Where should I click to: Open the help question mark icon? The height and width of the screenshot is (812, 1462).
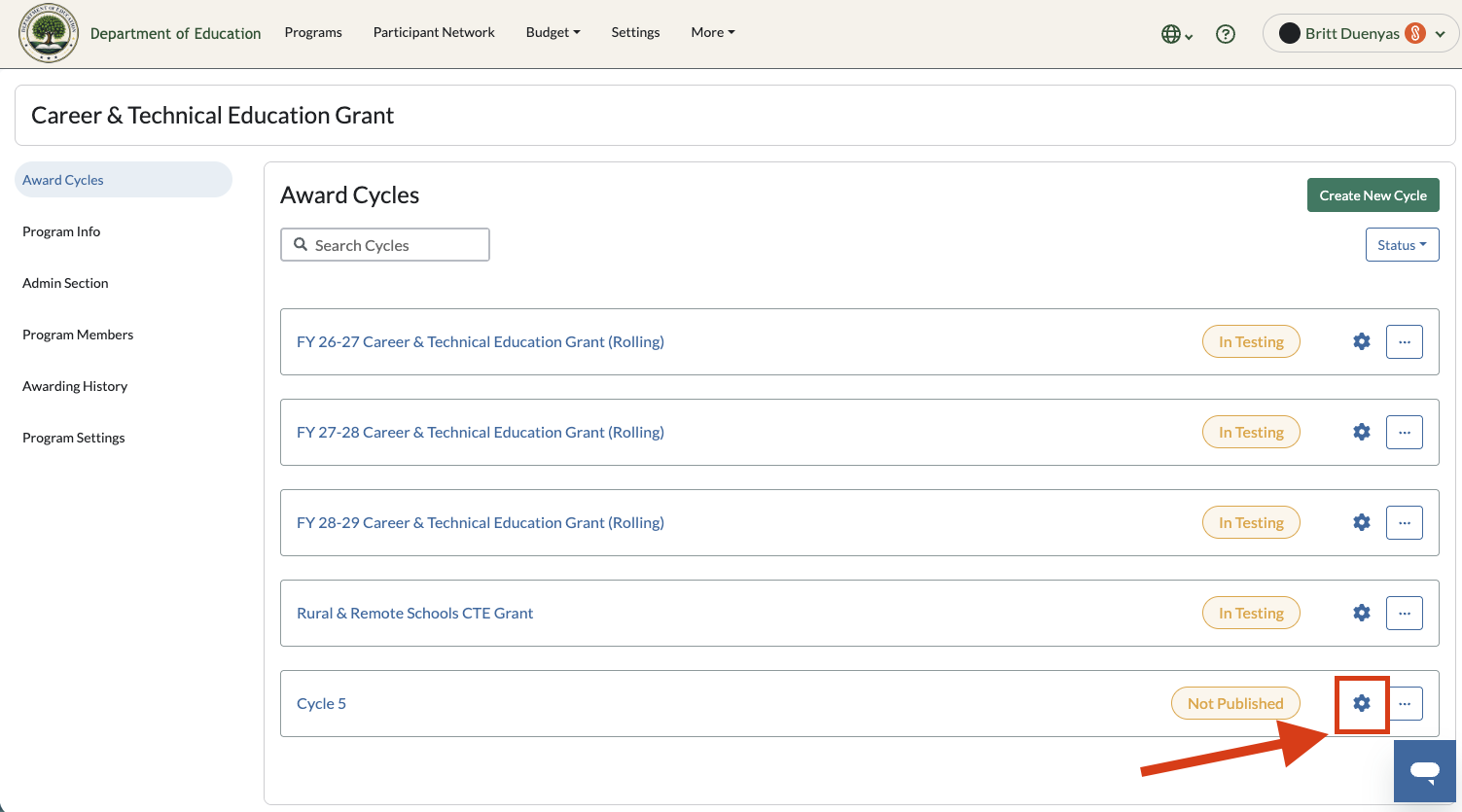(1226, 34)
